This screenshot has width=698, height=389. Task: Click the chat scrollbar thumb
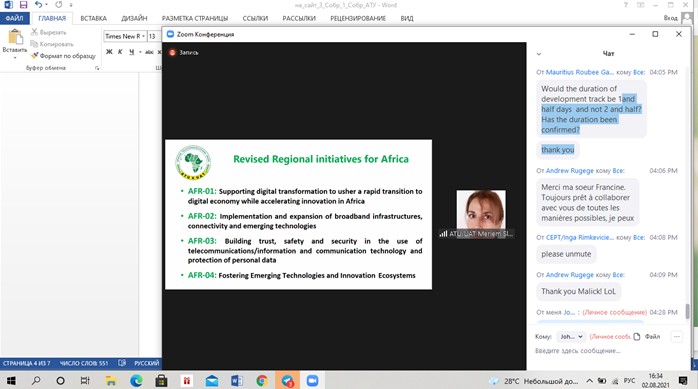(x=687, y=312)
